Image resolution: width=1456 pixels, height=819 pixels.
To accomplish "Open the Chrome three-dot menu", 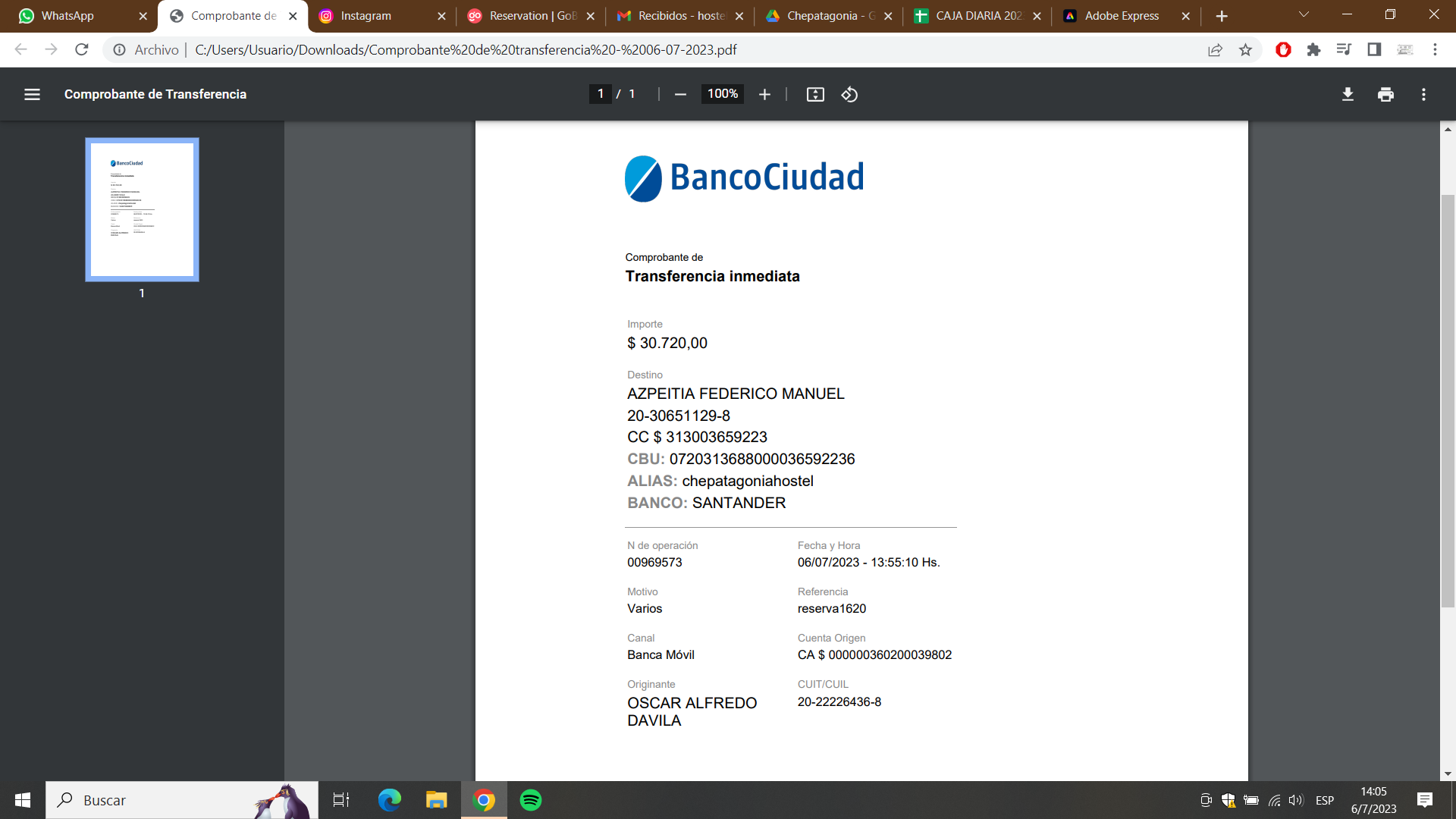I will pyautogui.click(x=1435, y=50).
